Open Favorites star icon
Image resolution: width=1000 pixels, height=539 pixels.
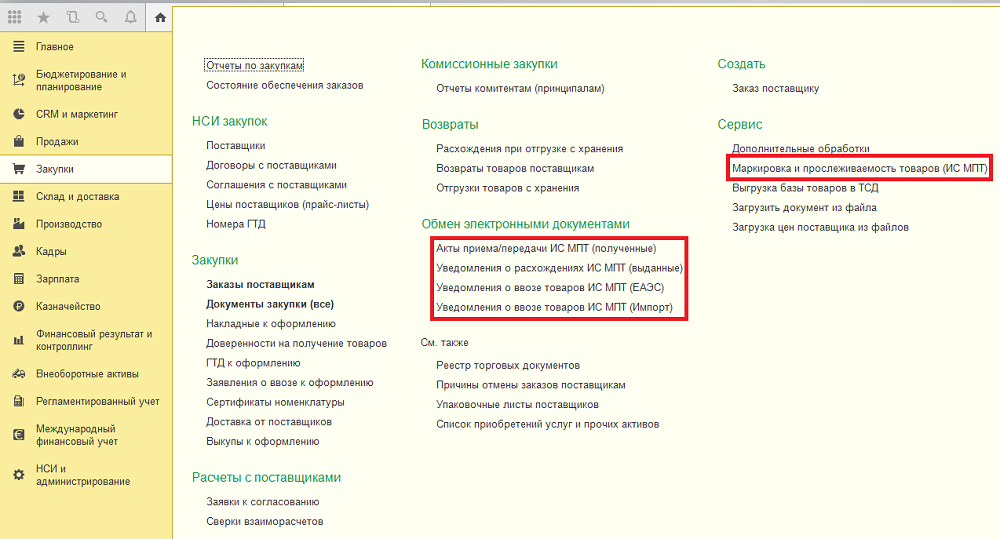(43, 17)
